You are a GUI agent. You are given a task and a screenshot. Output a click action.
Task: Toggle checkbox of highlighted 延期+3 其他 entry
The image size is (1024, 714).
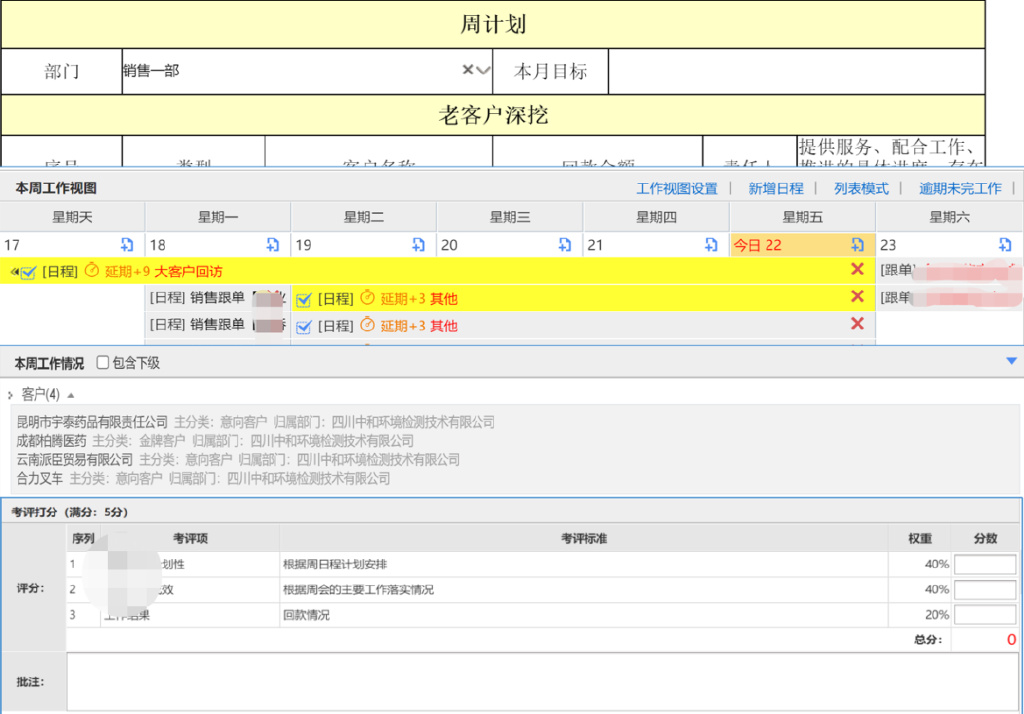[x=305, y=299]
